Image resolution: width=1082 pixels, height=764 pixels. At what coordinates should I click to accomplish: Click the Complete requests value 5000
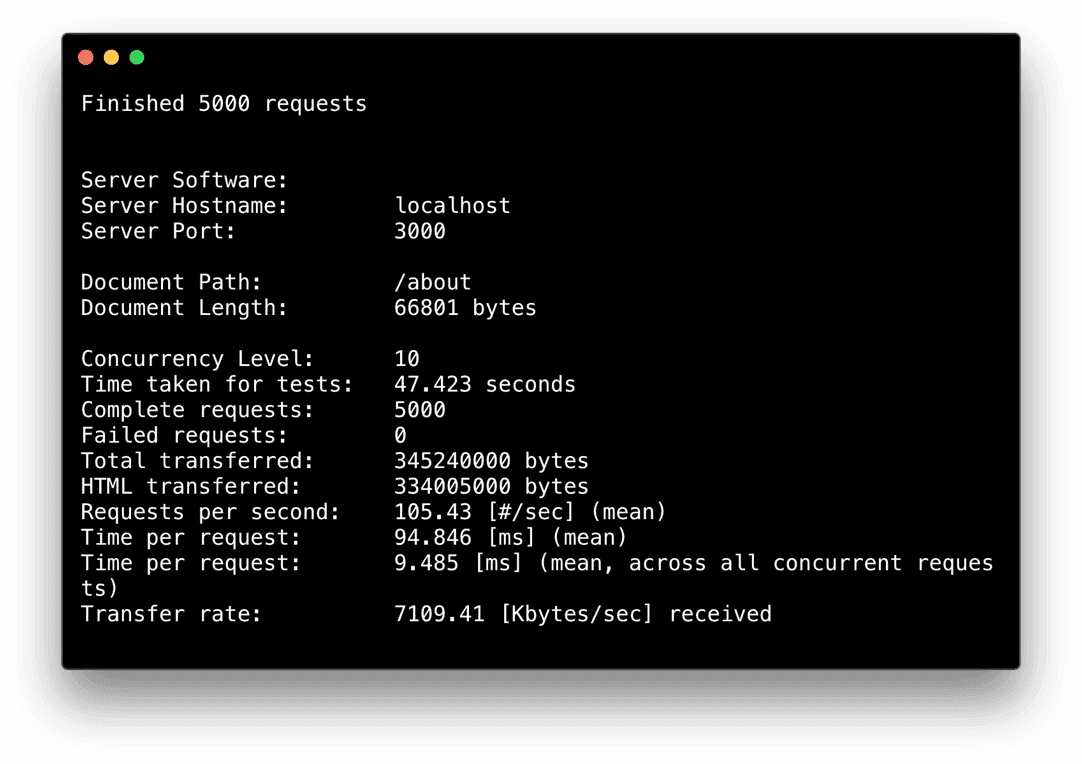click(420, 410)
